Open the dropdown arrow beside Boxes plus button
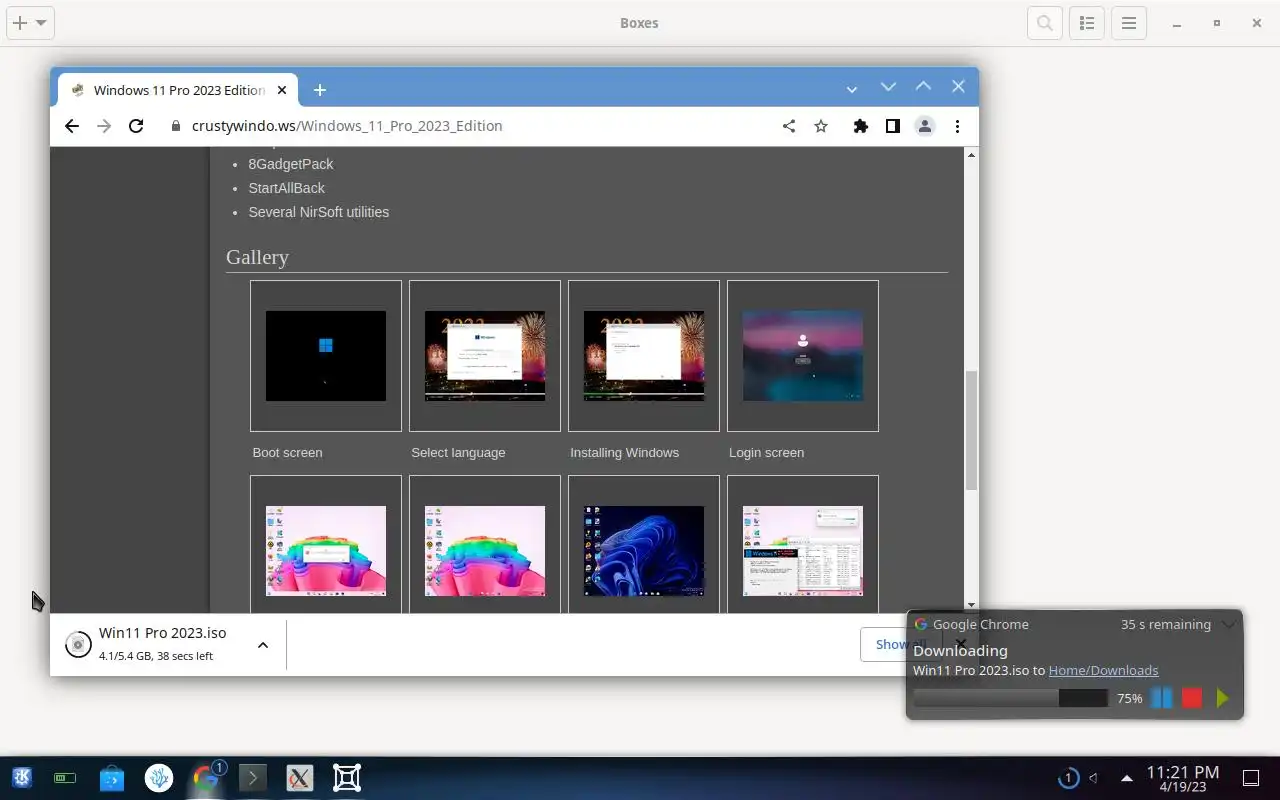The width and height of the screenshot is (1280, 800). point(41,23)
